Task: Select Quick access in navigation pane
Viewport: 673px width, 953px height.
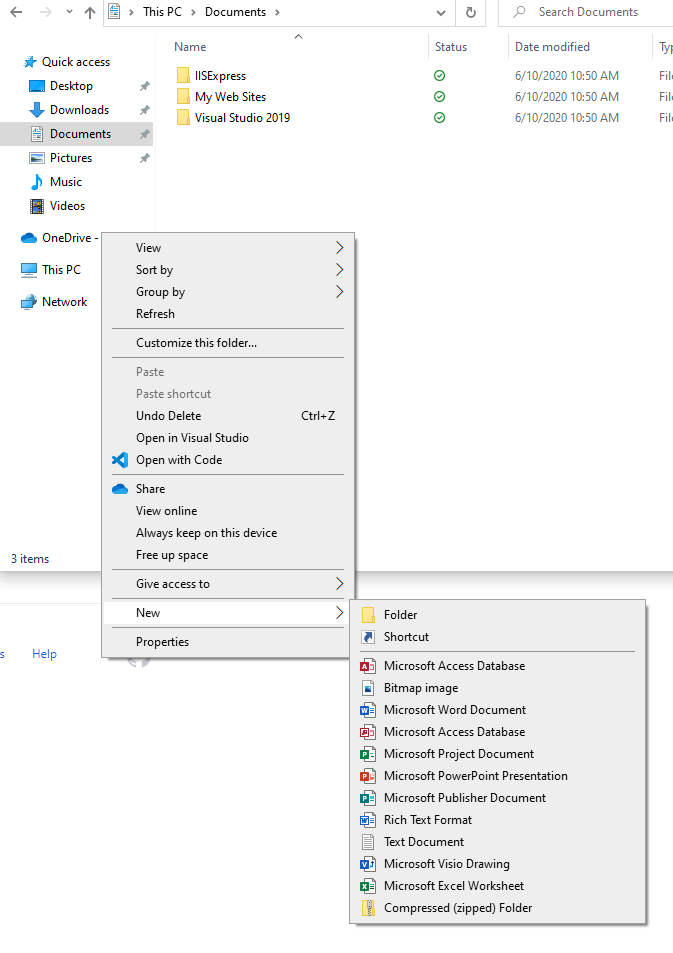Action: click(x=76, y=62)
